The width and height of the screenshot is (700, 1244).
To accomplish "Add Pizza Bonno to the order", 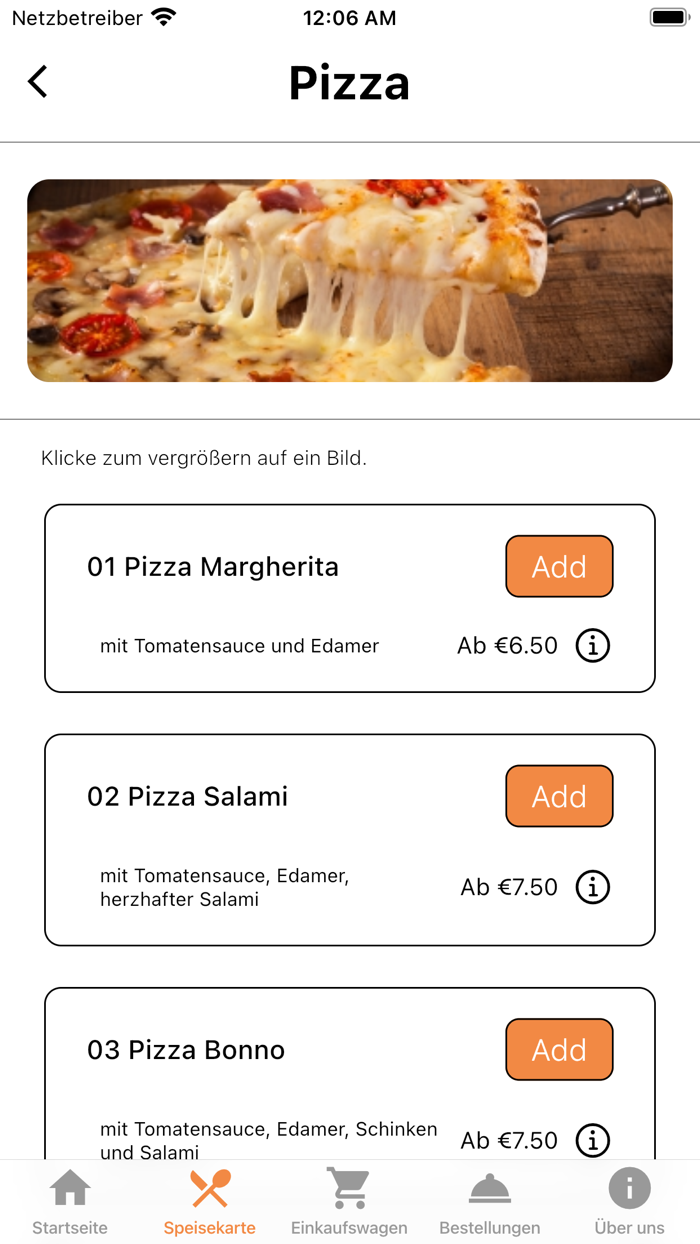I will point(559,1049).
